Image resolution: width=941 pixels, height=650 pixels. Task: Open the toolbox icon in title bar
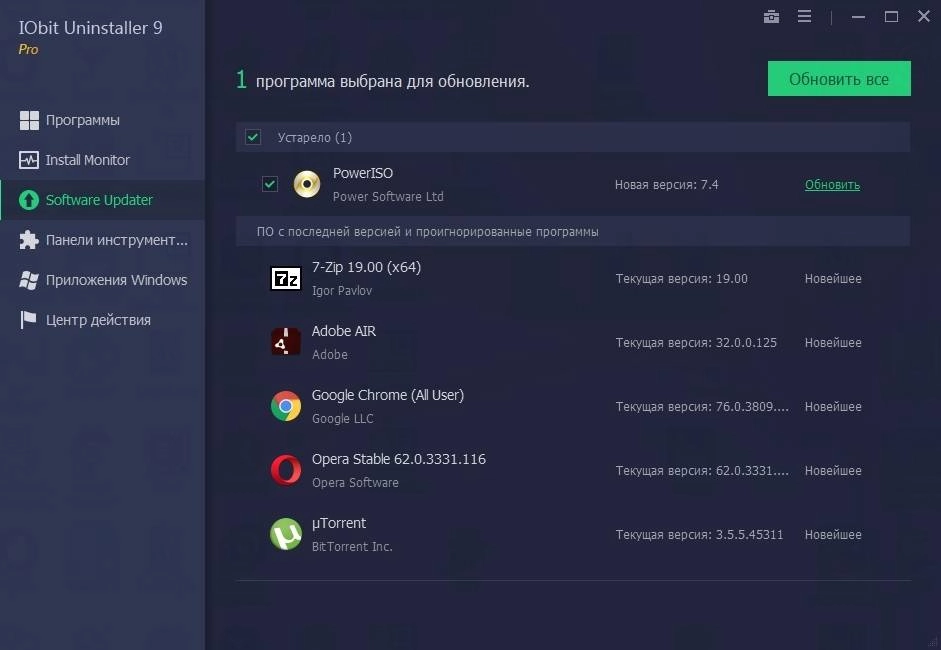[771, 17]
